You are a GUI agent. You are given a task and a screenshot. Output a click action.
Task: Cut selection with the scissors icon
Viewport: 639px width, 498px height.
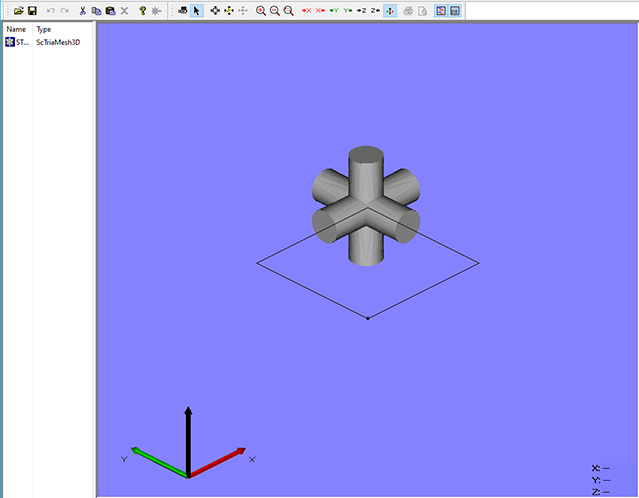coord(82,10)
